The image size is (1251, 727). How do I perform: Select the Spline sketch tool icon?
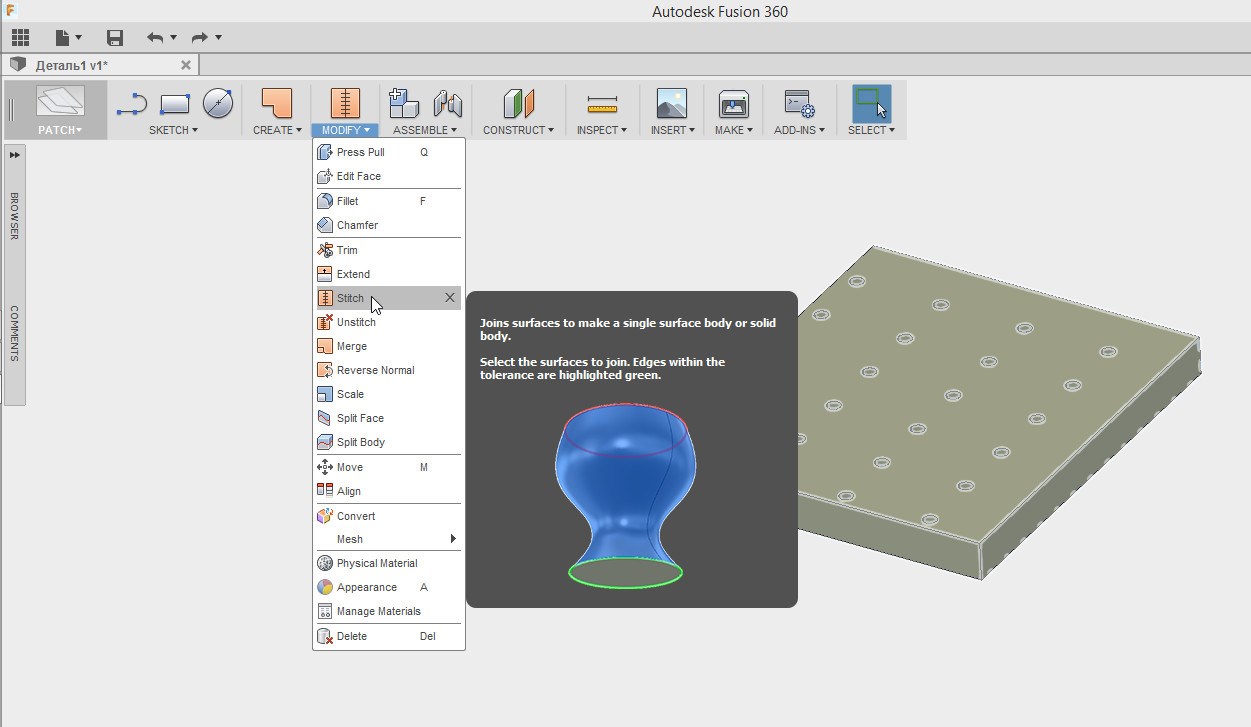[132, 104]
